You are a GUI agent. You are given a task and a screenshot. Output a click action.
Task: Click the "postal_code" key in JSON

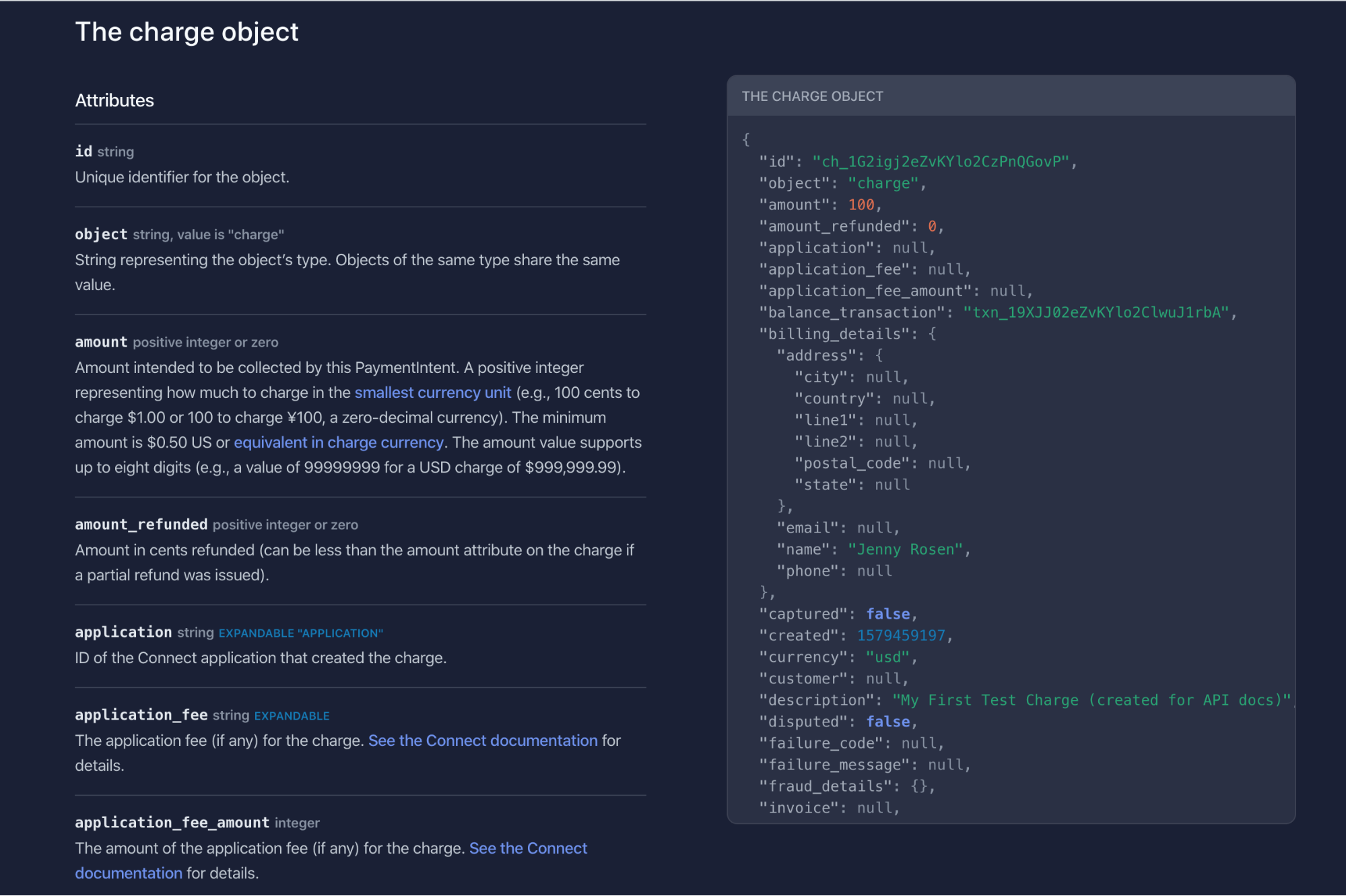(x=852, y=463)
